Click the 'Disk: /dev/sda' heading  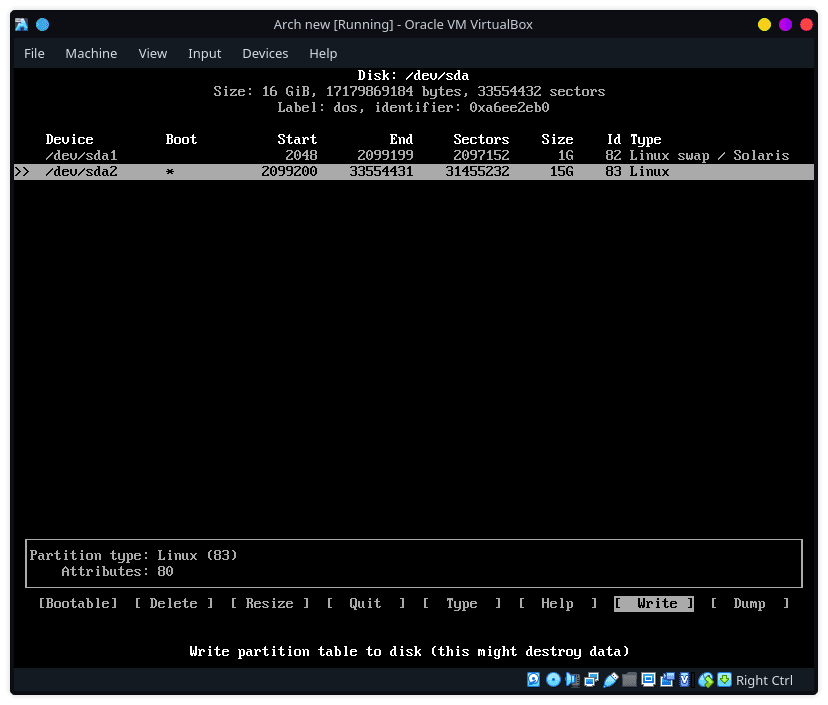tap(413, 75)
